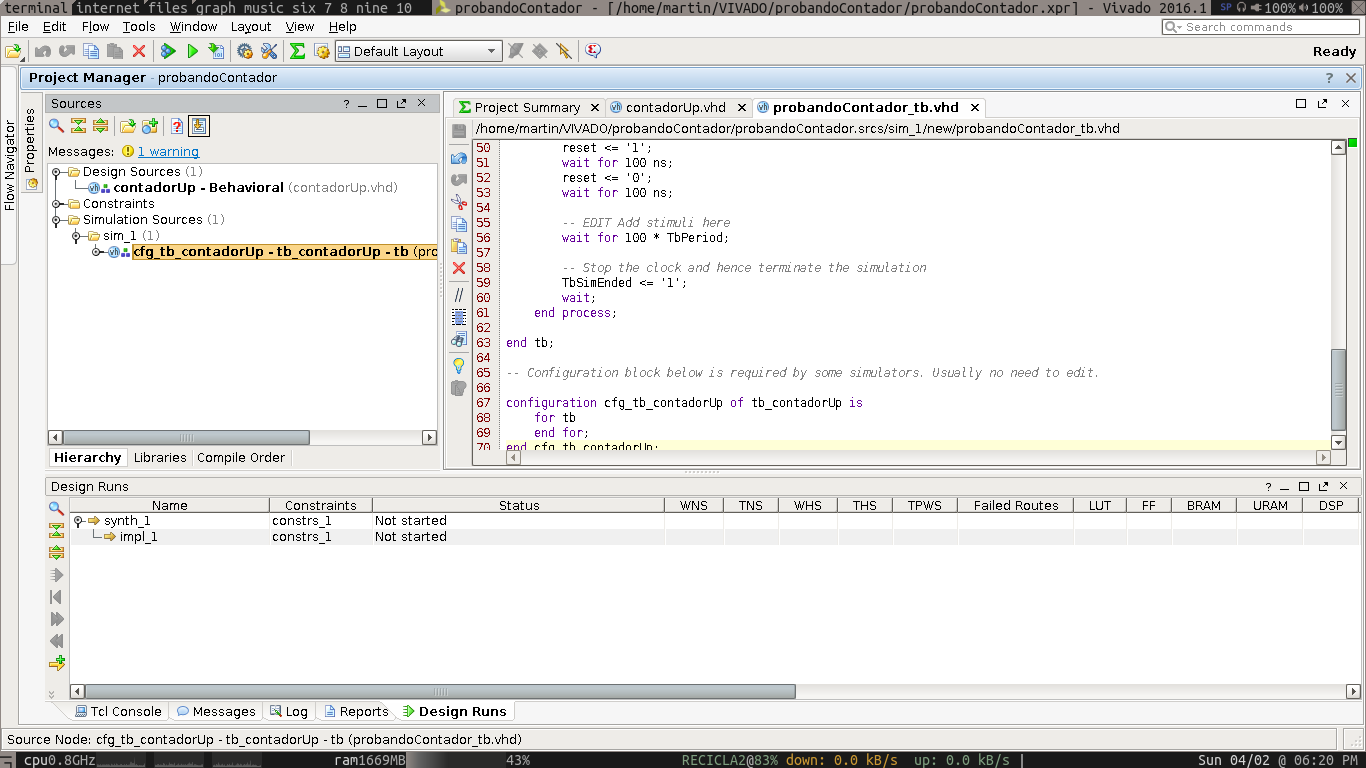
Task: Click the search icon in Sources panel
Action: click(x=57, y=126)
